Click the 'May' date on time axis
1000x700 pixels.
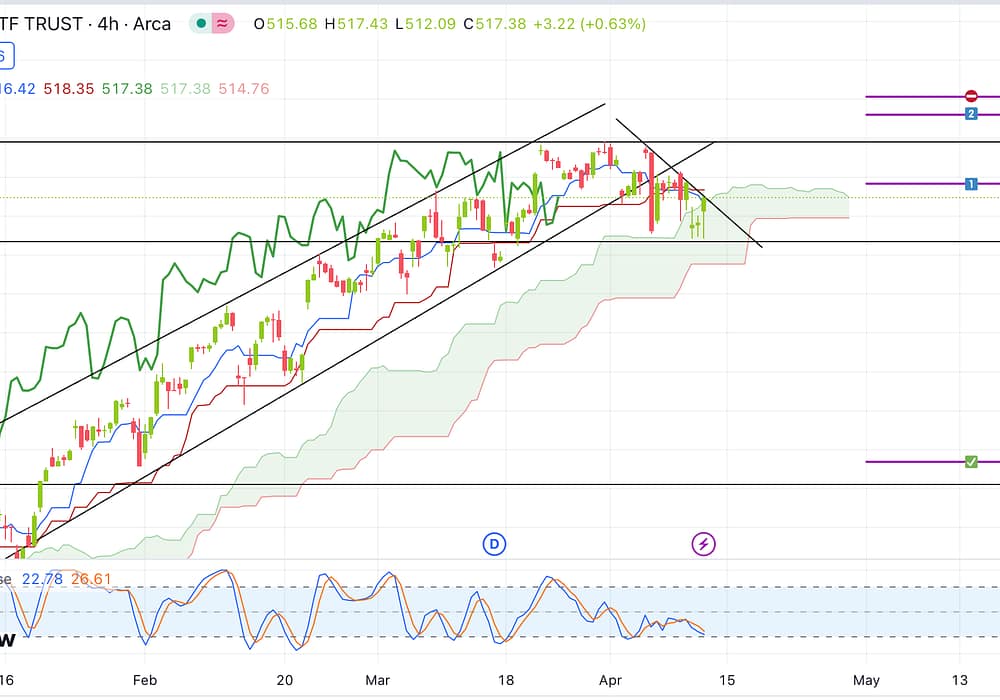[865, 680]
